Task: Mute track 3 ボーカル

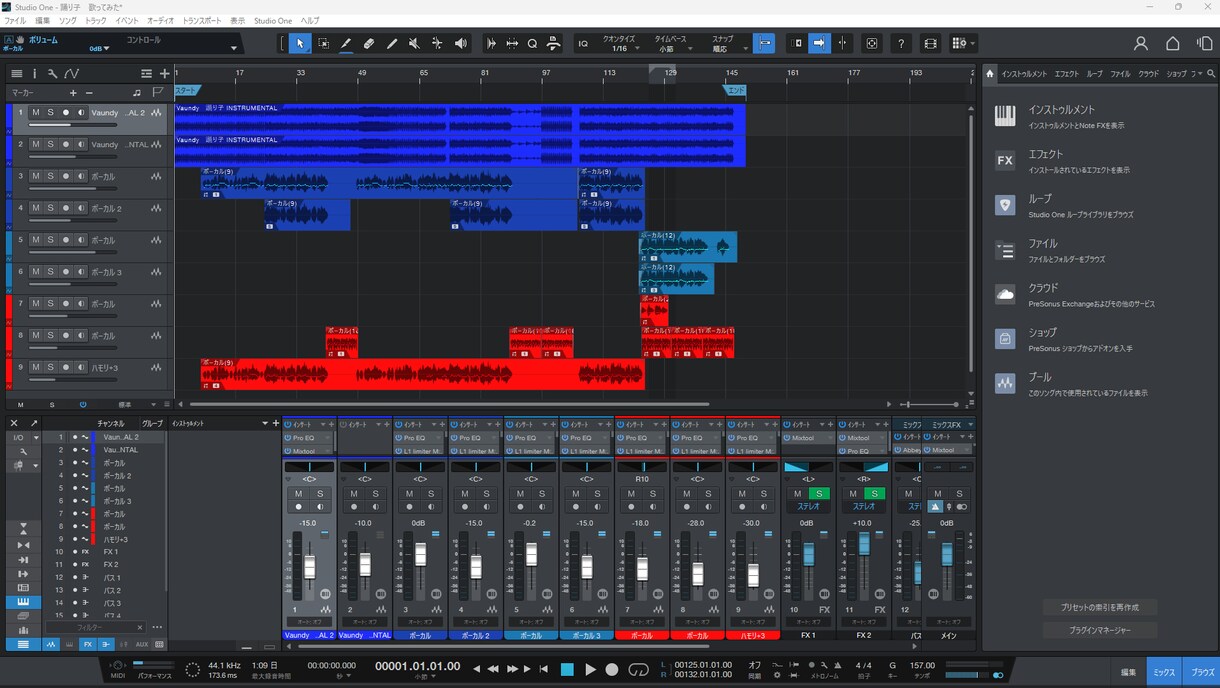Action: tap(36, 176)
